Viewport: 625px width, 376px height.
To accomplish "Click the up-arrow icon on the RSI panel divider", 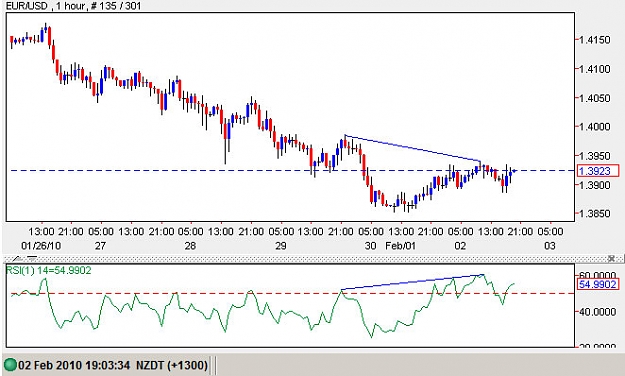I will coord(18,259).
